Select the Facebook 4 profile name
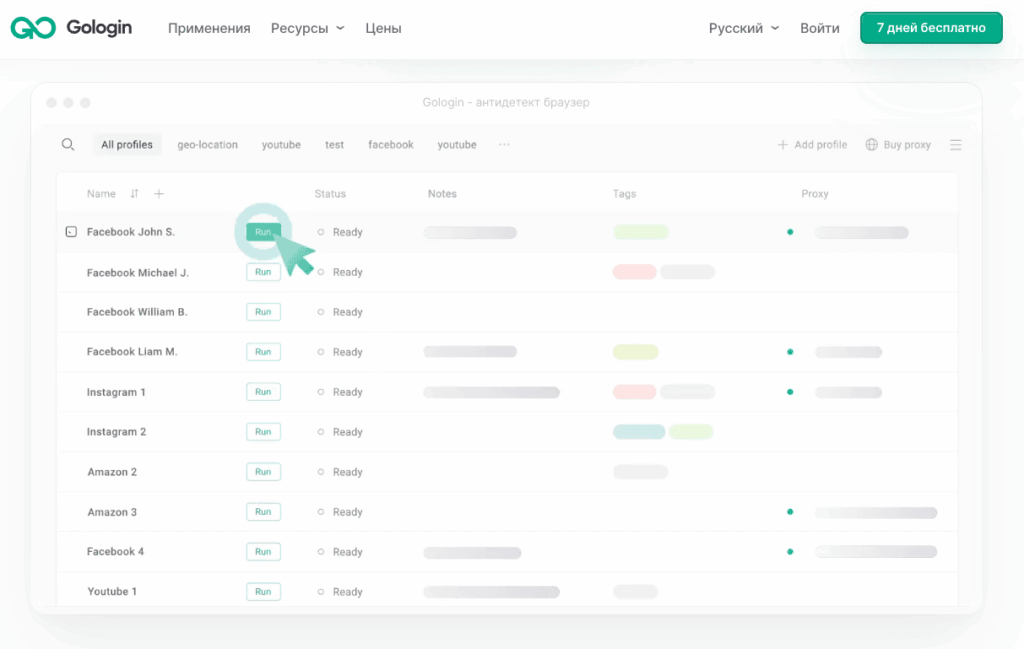 [x=116, y=552]
